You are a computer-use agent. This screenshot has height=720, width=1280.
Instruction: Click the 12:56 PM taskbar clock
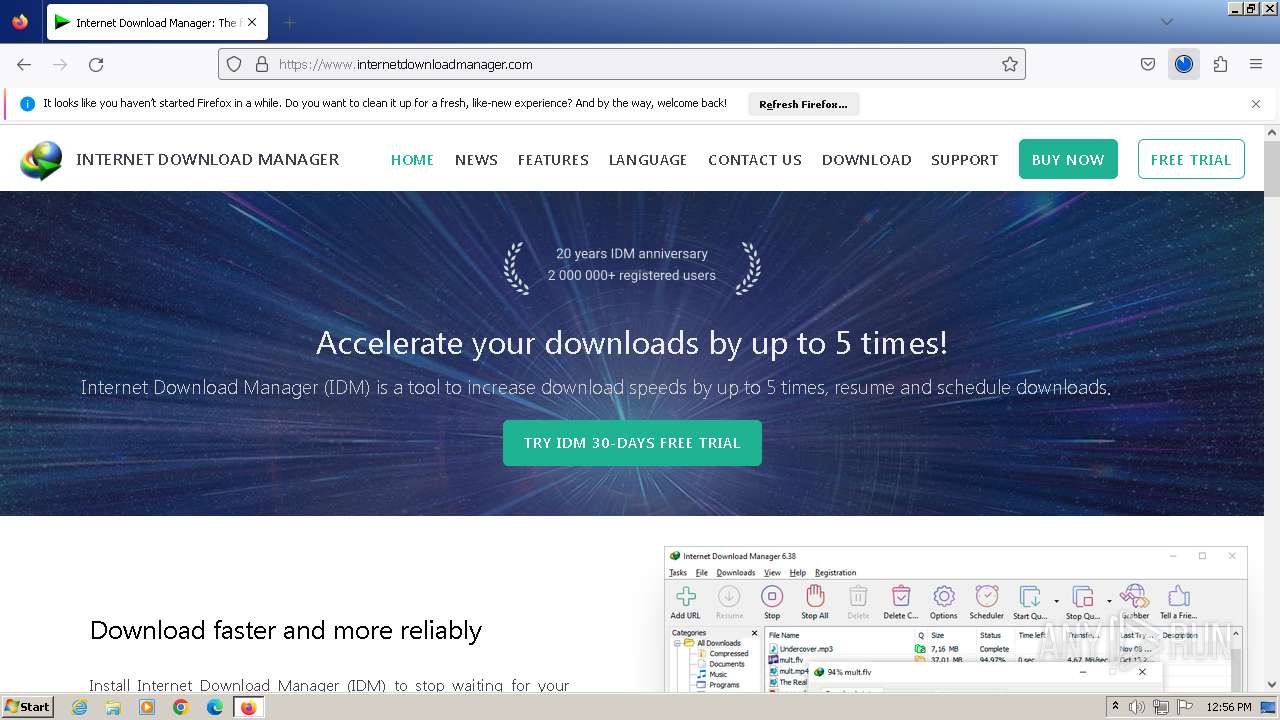(1229, 707)
